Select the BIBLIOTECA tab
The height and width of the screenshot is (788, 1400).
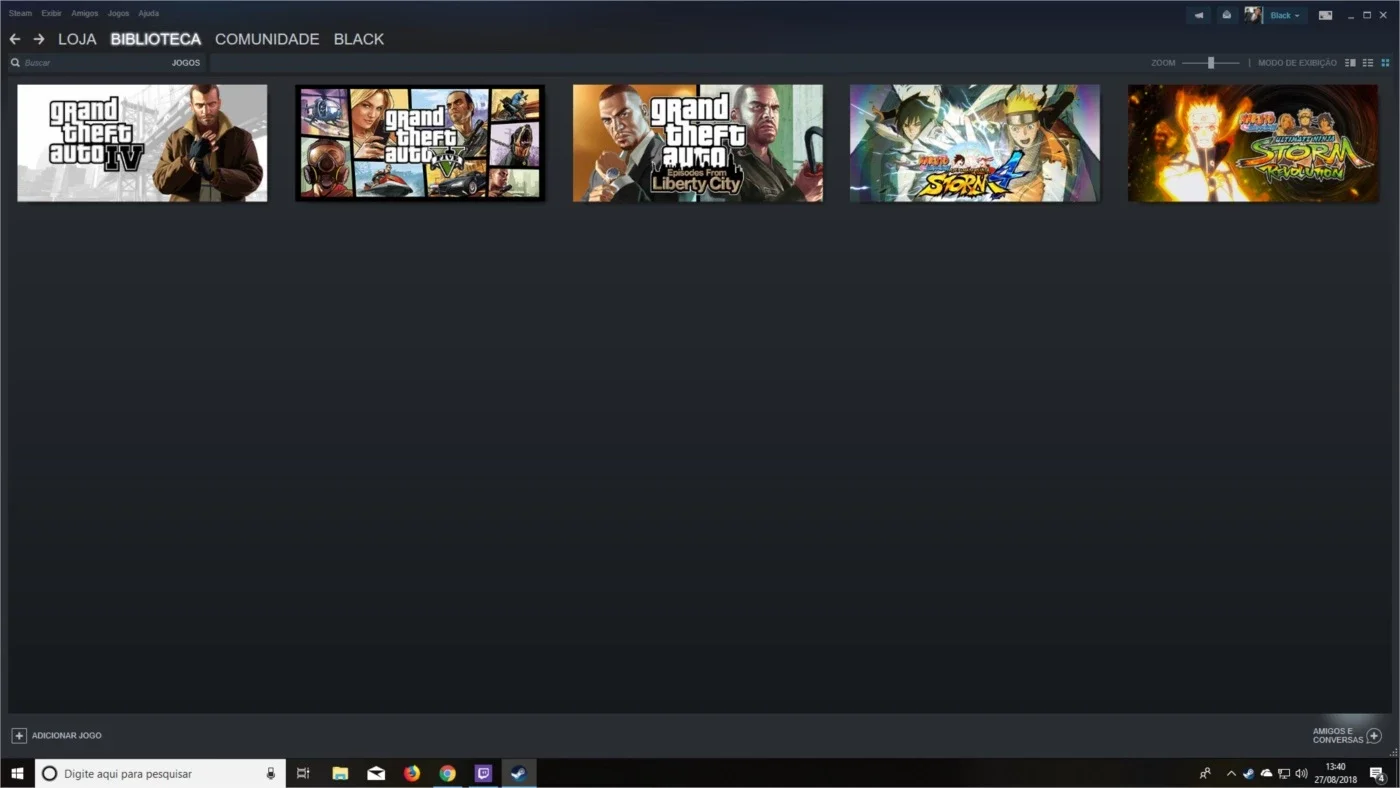point(156,39)
